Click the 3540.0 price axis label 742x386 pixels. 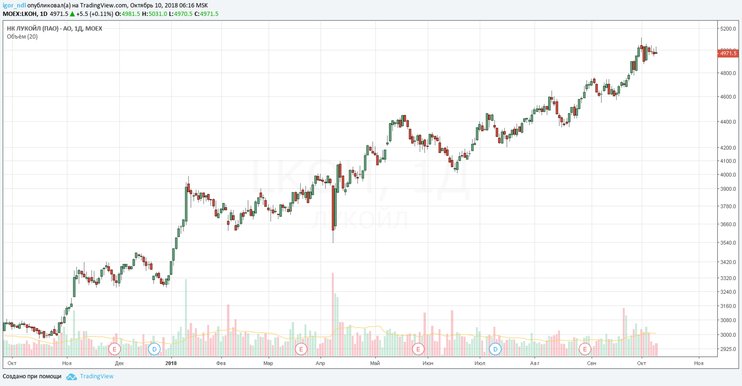pyautogui.click(x=729, y=243)
